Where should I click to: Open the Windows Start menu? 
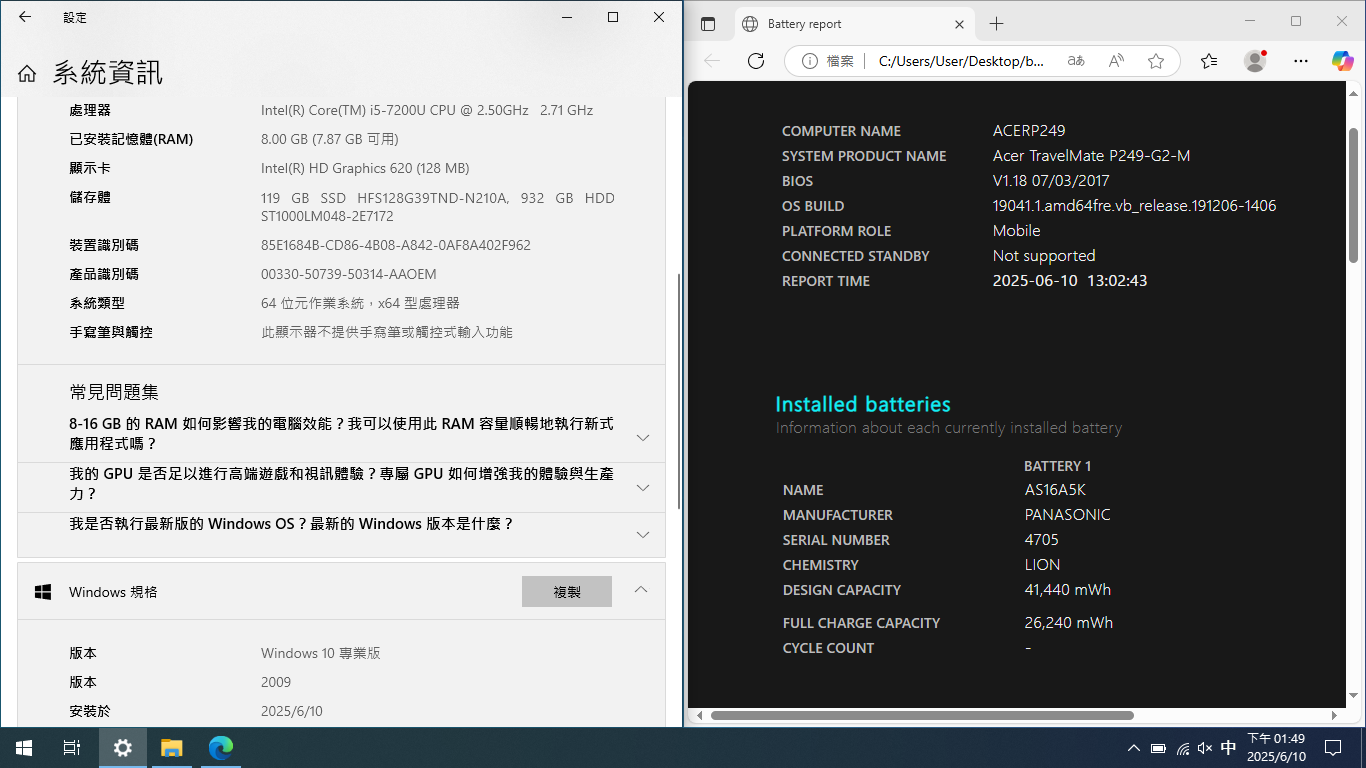pos(24,748)
